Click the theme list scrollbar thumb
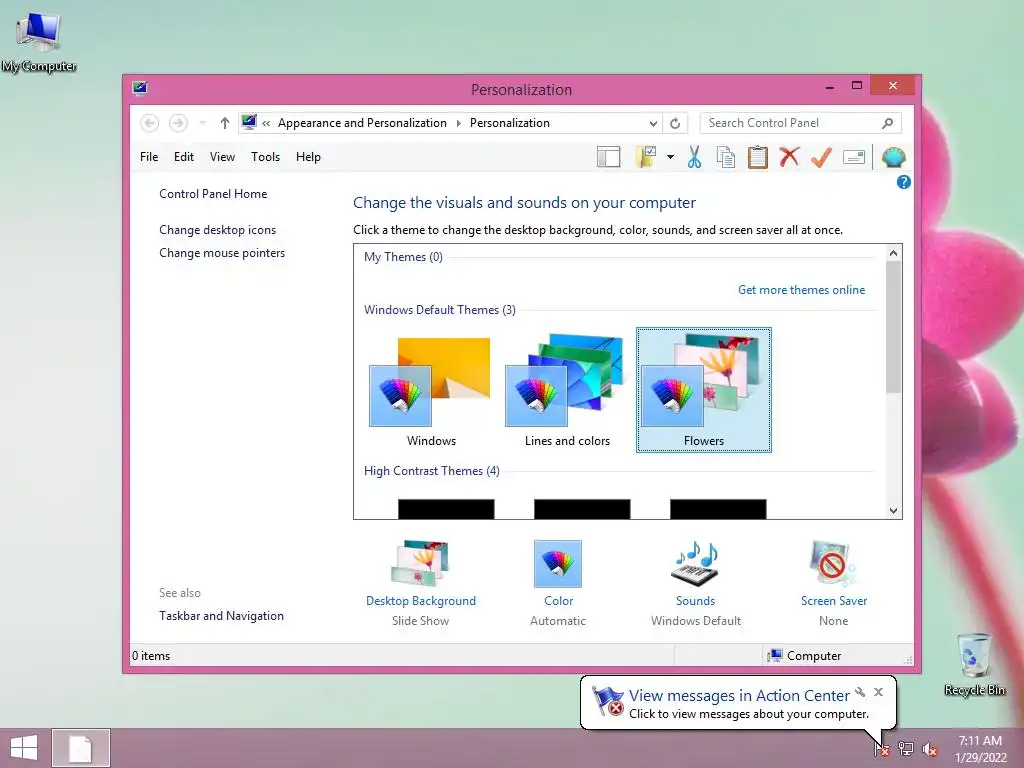 (x=893, y=327)
